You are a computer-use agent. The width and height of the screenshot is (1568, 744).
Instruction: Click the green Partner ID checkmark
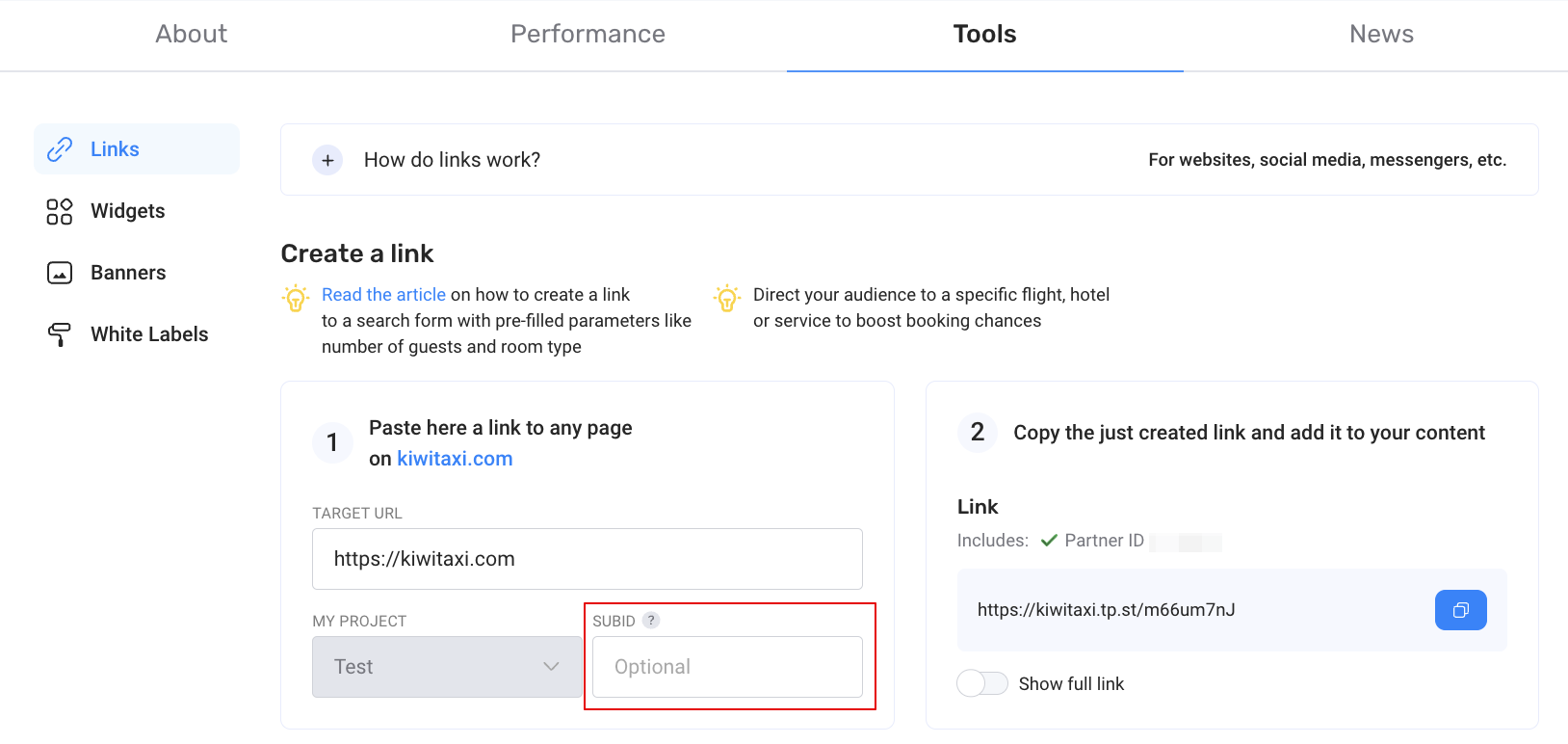click(x=1049, y=541)
